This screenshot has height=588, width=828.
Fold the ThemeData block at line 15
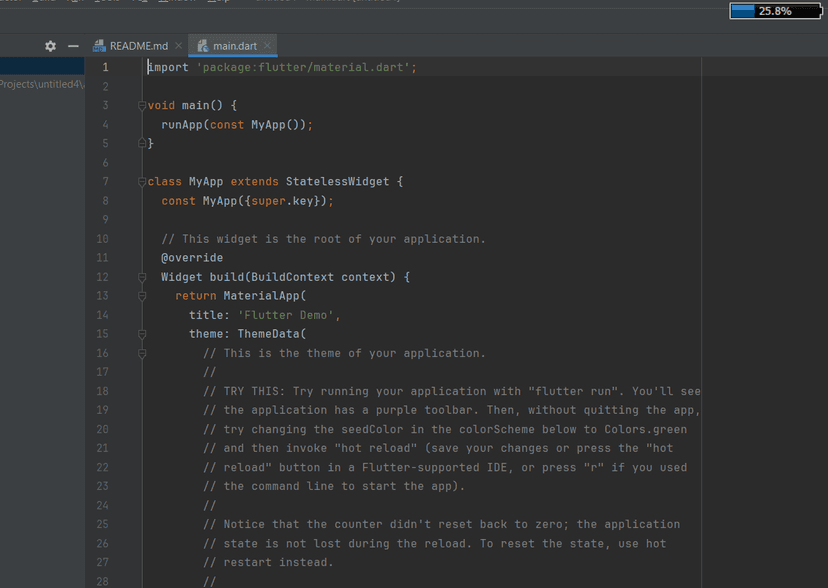(x=142, y=334)
